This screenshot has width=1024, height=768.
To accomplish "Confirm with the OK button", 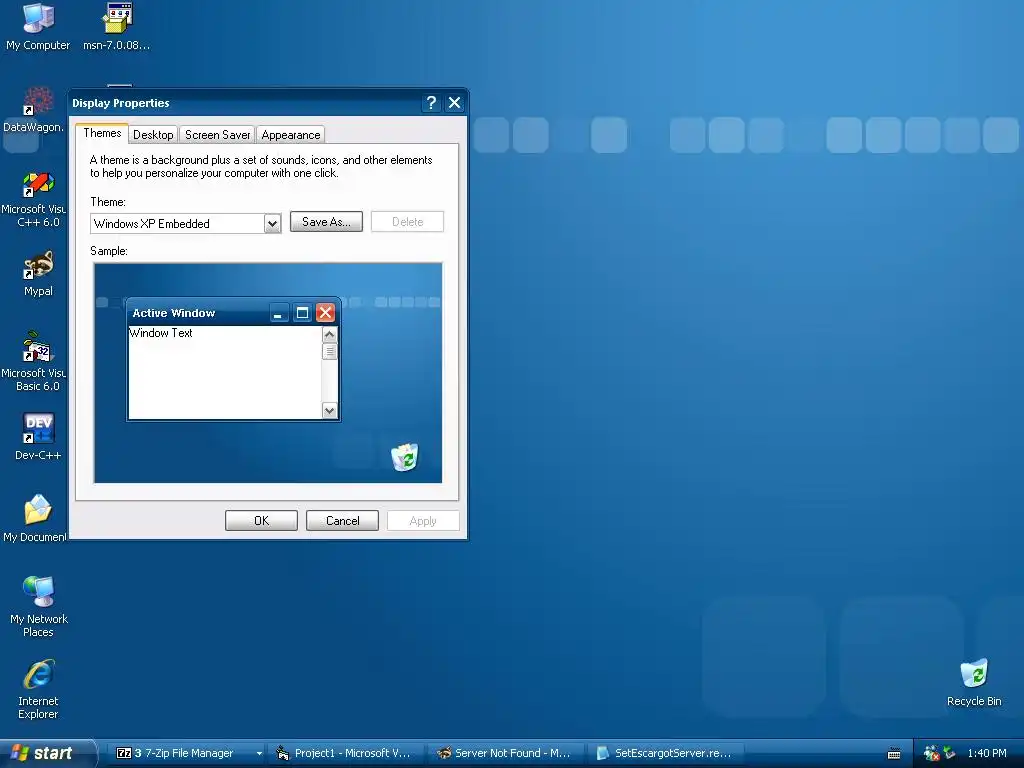I will [261, 520].
